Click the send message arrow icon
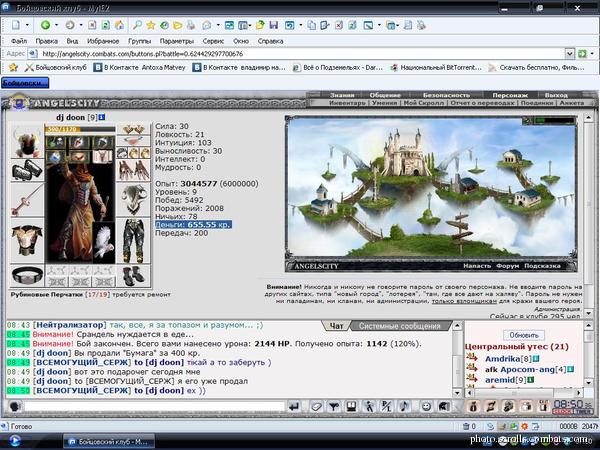This screenshot has width=600, height=450. (x=294, y=406)
